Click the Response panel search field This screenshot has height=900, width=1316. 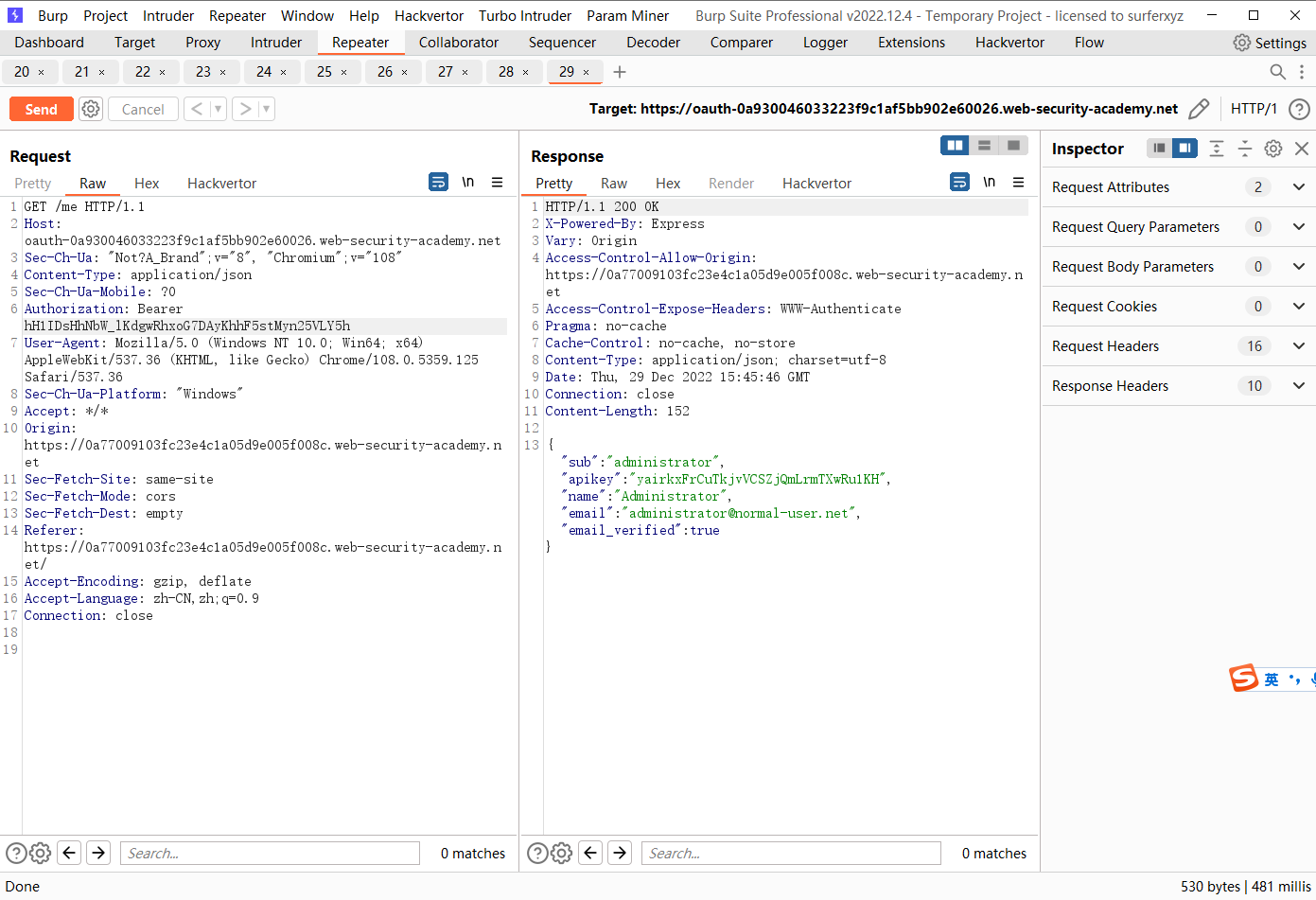pyautogui.click(x=791, y=853)
